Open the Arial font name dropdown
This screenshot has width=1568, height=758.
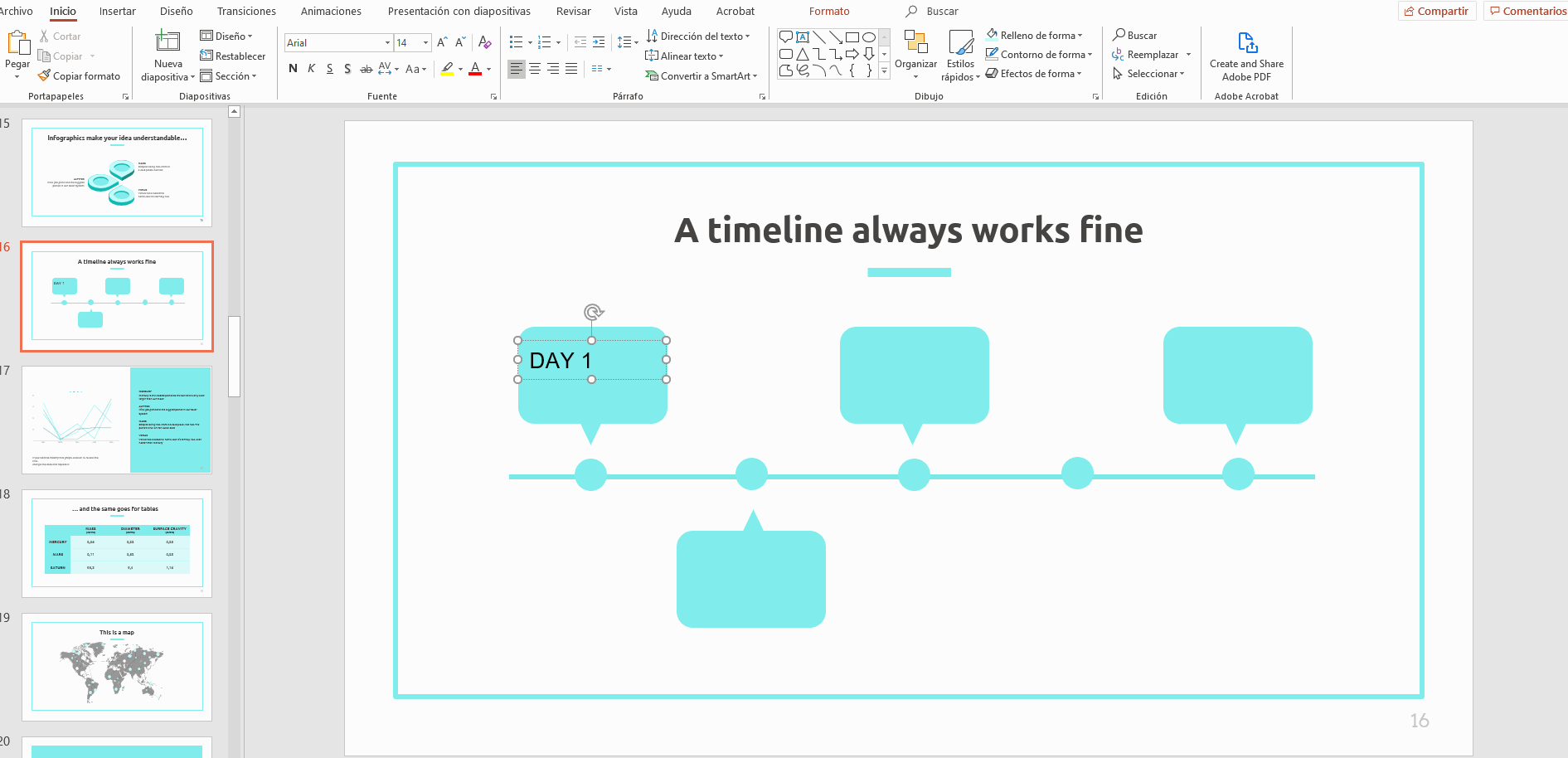(387, 42)
